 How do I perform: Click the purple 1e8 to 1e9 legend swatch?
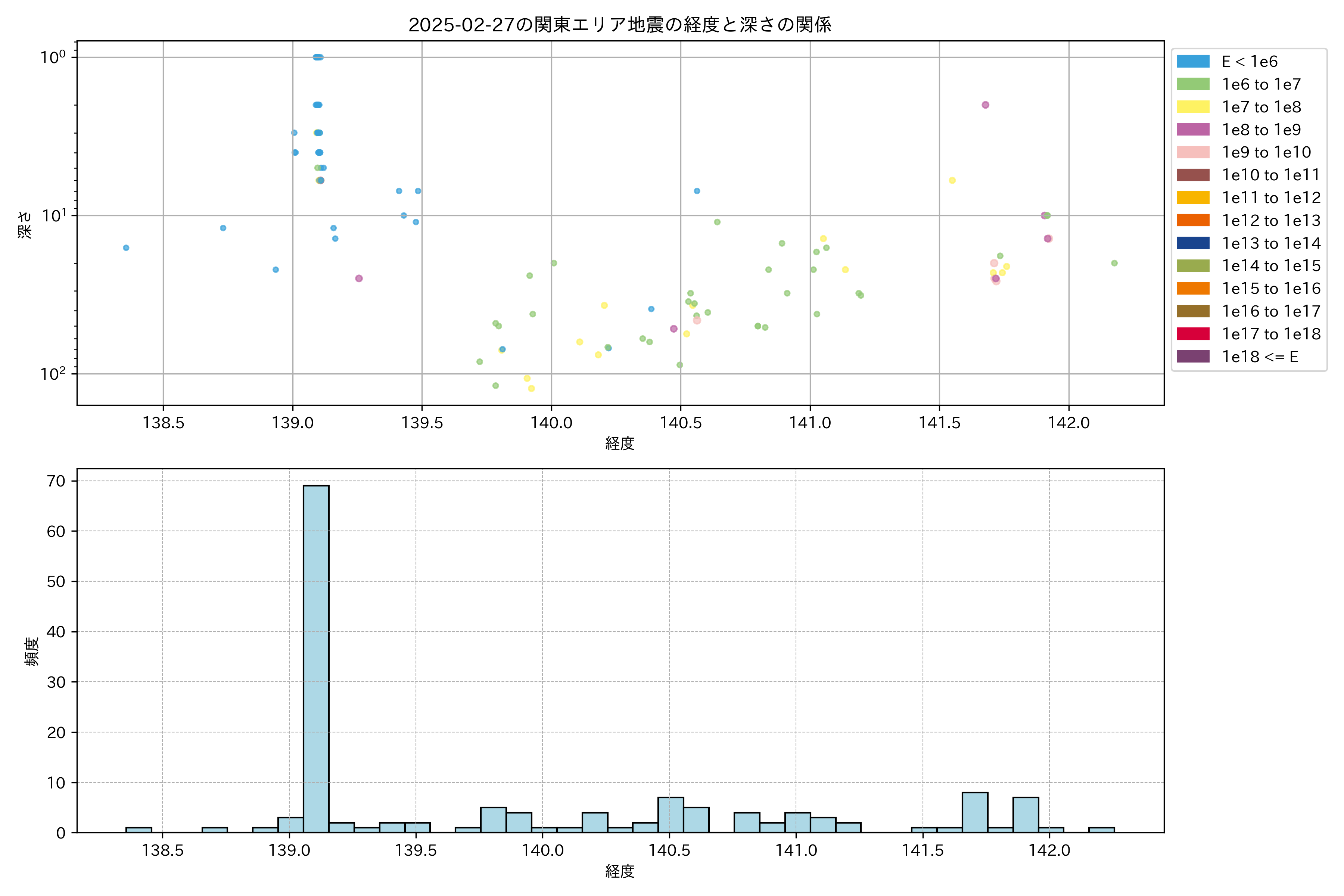1192,130
